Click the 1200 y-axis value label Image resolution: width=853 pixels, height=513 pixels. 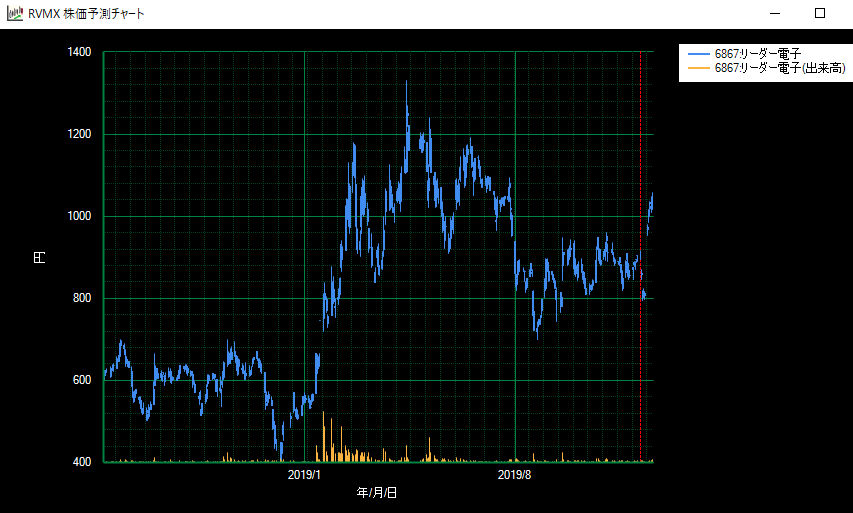pyautogui.click(x=80, y=134)
